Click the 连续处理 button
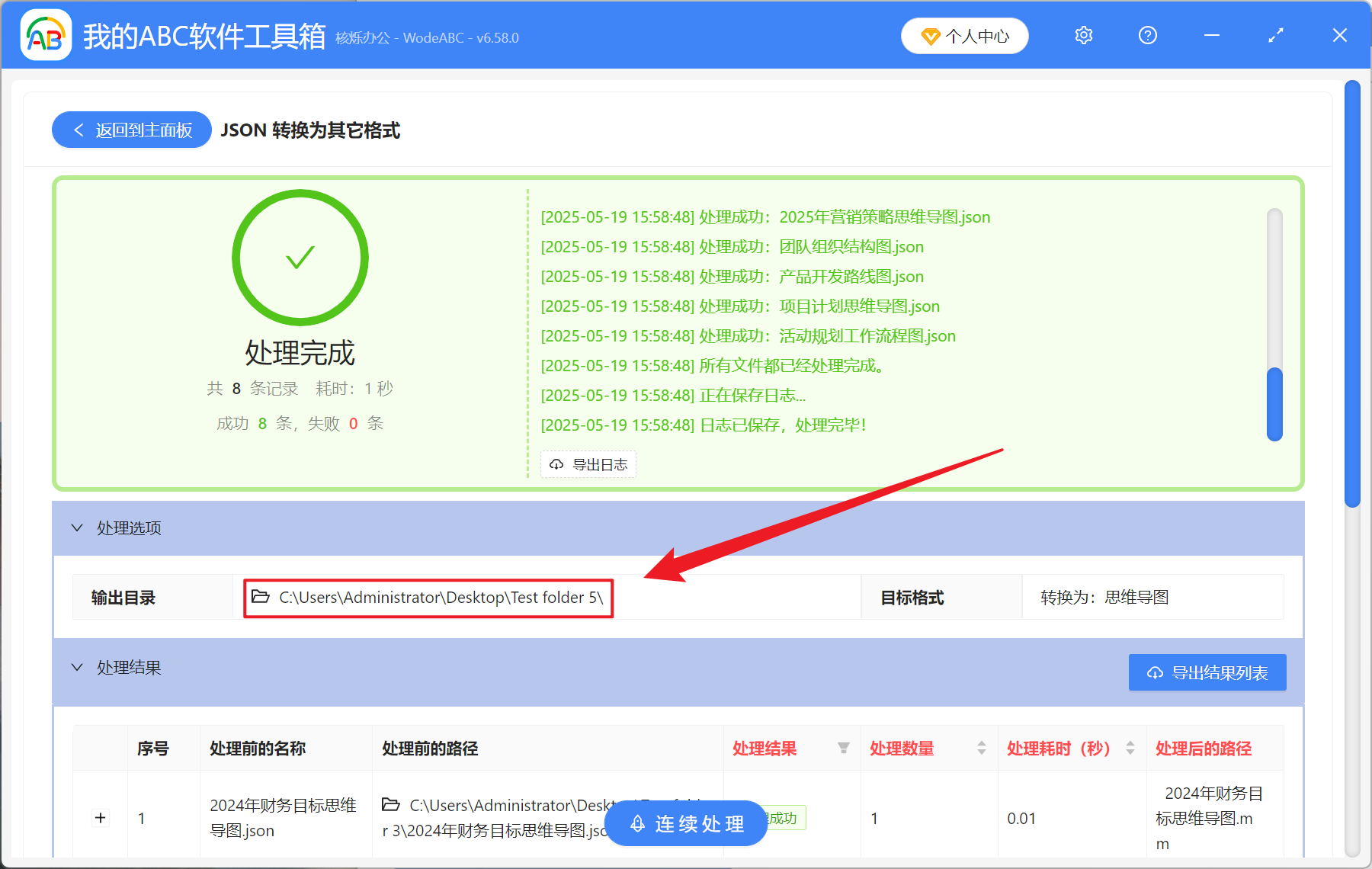 click(684, 823)
